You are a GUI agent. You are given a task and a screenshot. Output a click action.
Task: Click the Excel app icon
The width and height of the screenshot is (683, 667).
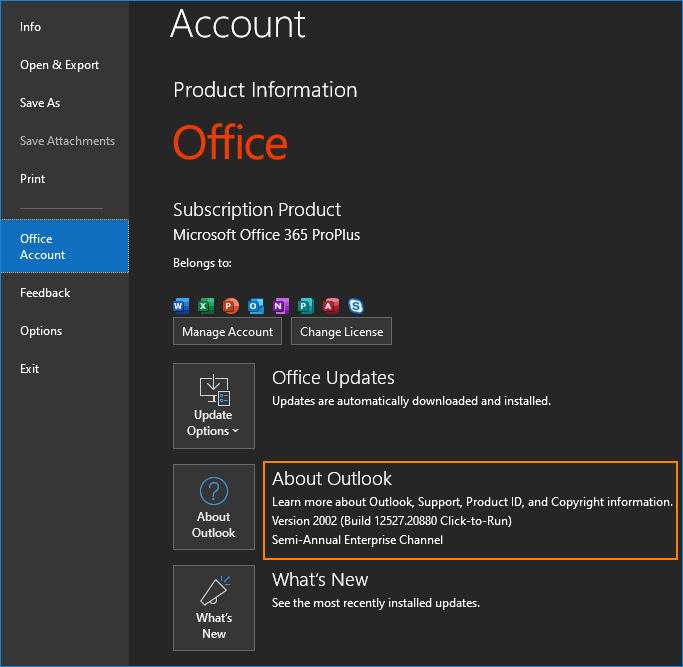click(206, 306)
